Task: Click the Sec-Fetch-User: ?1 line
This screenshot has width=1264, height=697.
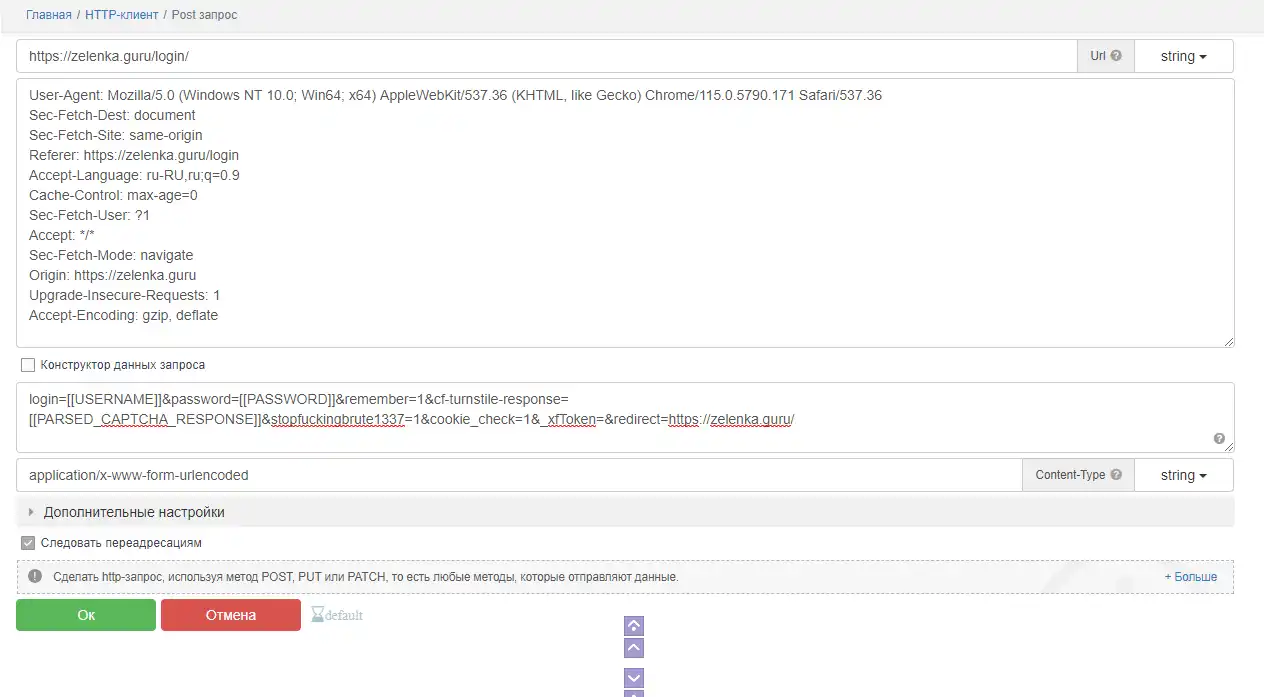Action: [x=90, y=215]
